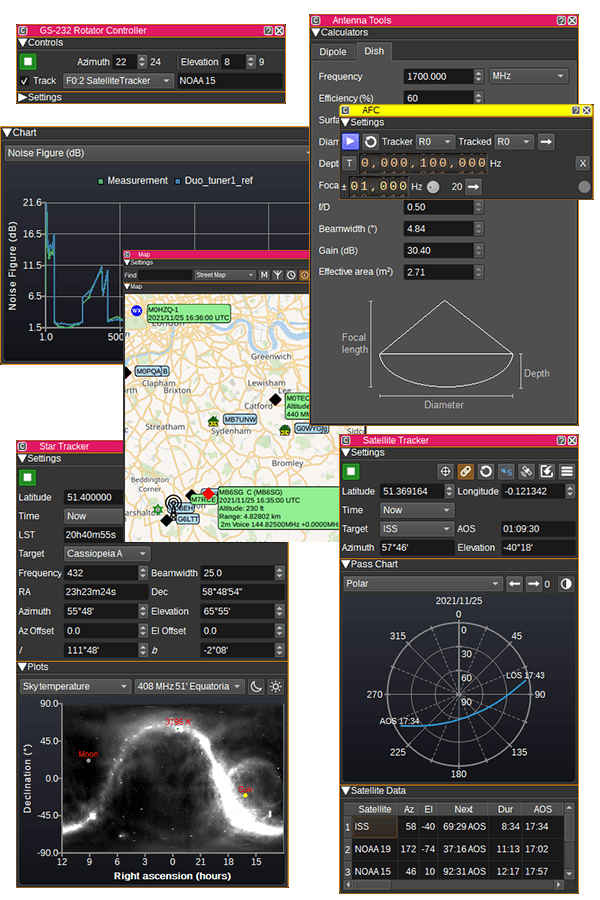The width and height of the screenshot is (600, 900).
Task: Click the Satellite Tracker update circular arrow icon
Action: click(x=486, y=472)
